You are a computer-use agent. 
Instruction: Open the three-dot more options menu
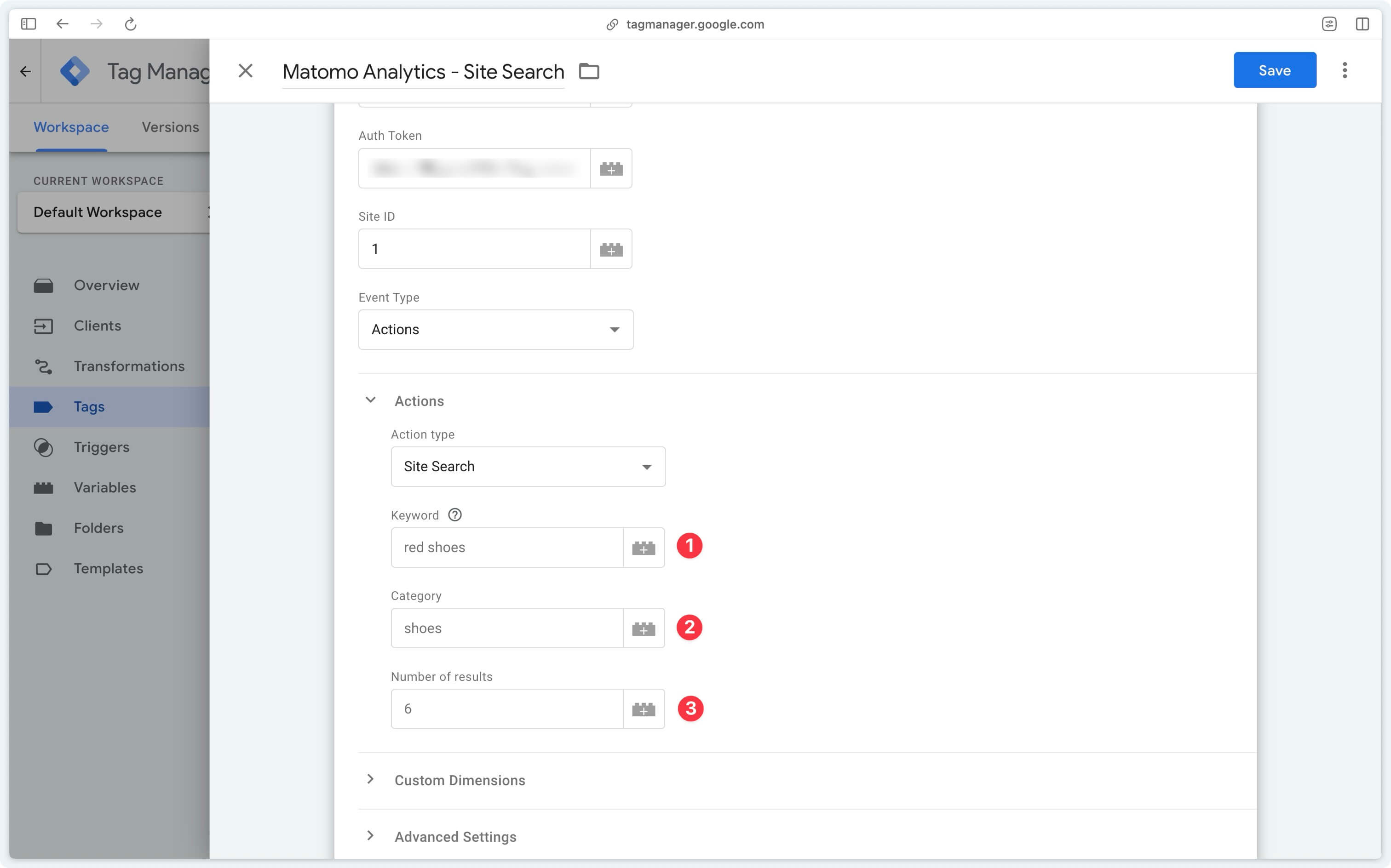coord(1345,70)
